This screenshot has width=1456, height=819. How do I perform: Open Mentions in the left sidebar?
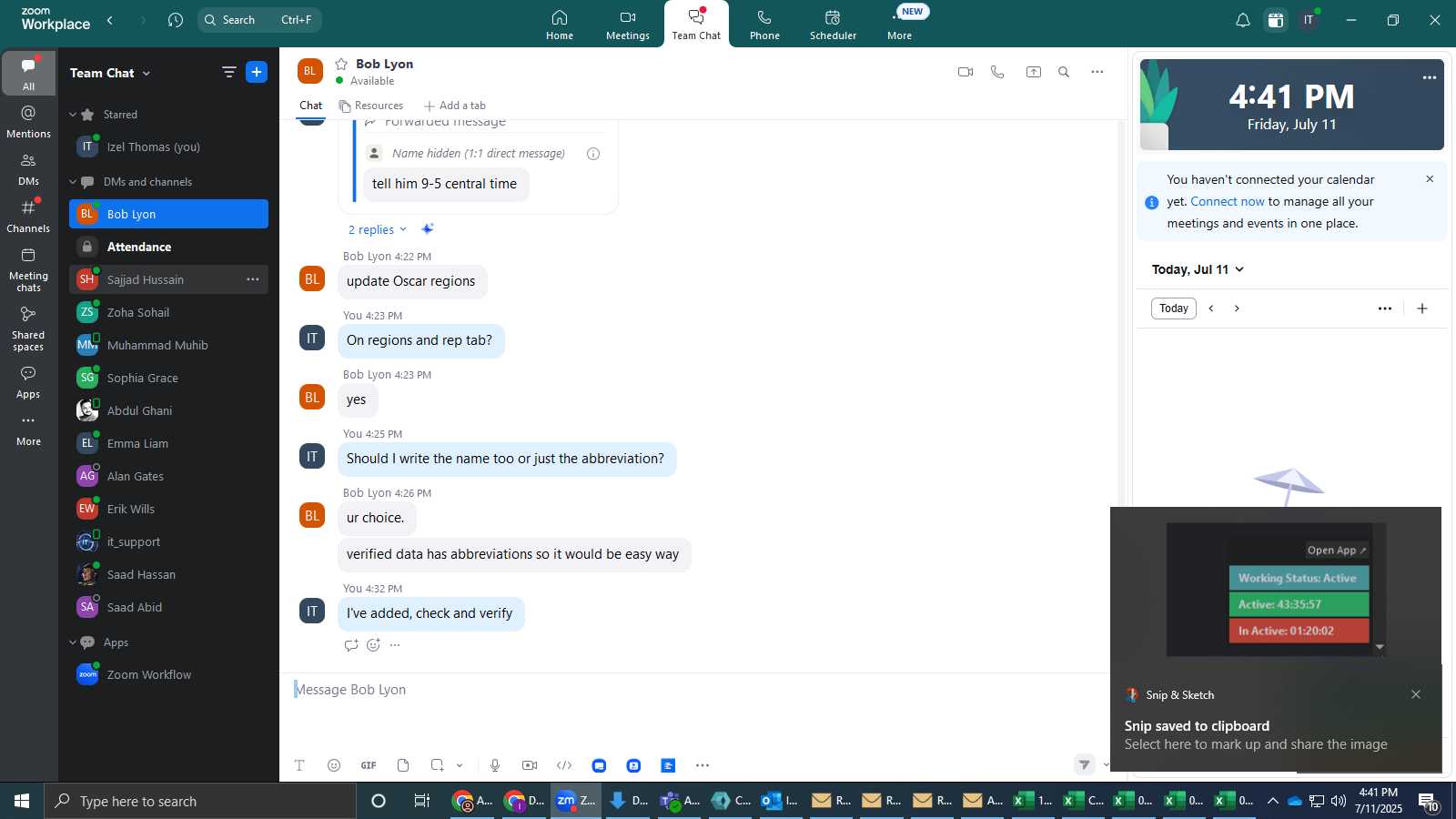(x=29, y=121)
